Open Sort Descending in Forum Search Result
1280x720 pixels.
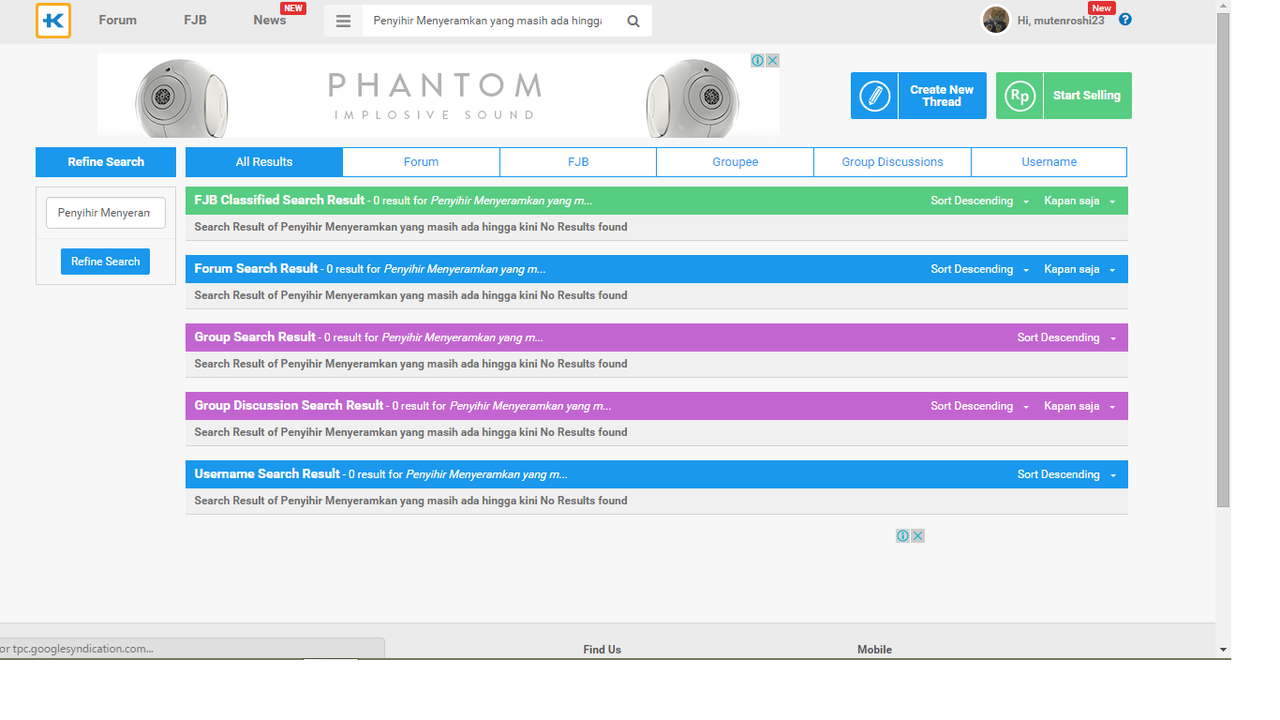click(979, 269)
